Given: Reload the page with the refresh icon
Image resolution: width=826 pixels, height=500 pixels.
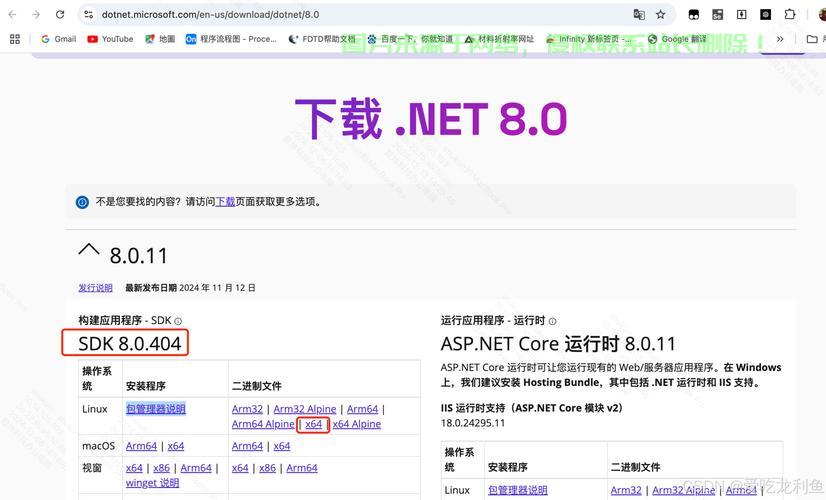Looking at the screenshot, I should (x=60, y=15).
